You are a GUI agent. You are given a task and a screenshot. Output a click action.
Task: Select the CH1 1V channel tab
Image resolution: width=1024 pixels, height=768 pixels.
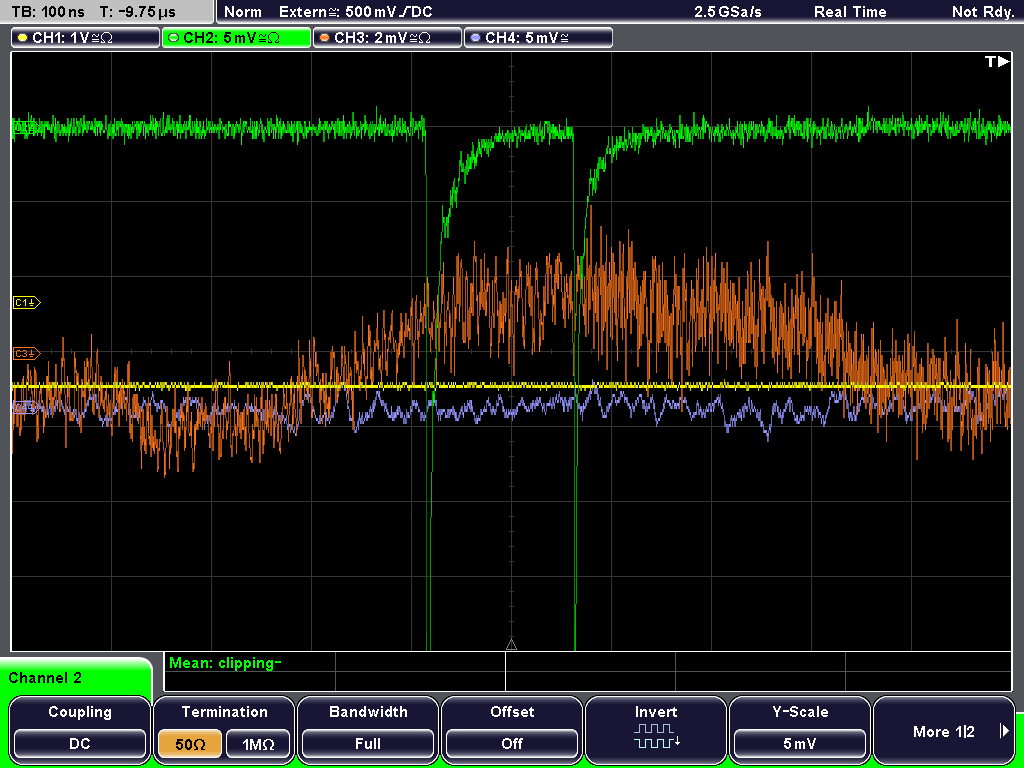click(86, 38)
